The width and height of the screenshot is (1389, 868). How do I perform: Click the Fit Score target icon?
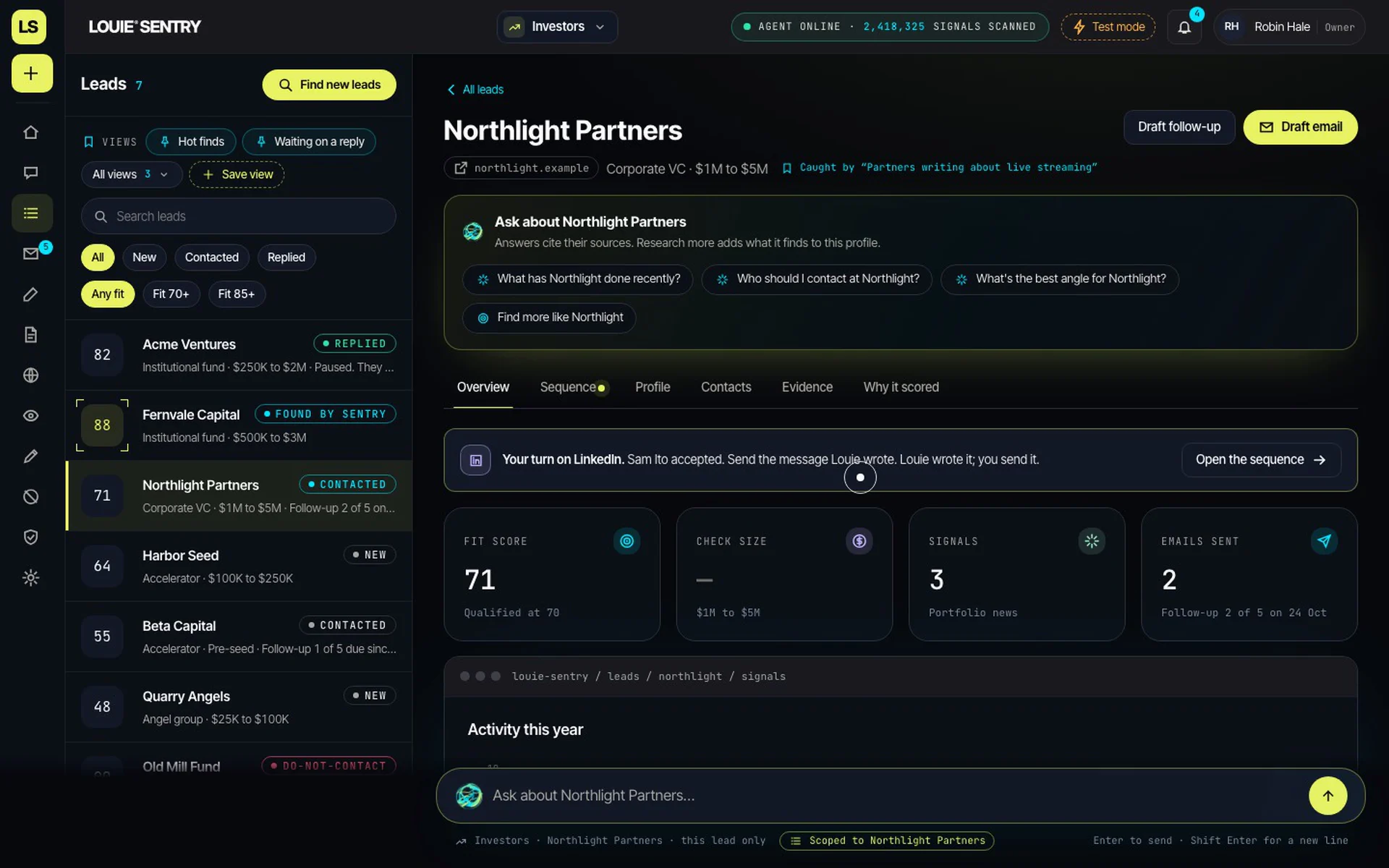(626, 541)
